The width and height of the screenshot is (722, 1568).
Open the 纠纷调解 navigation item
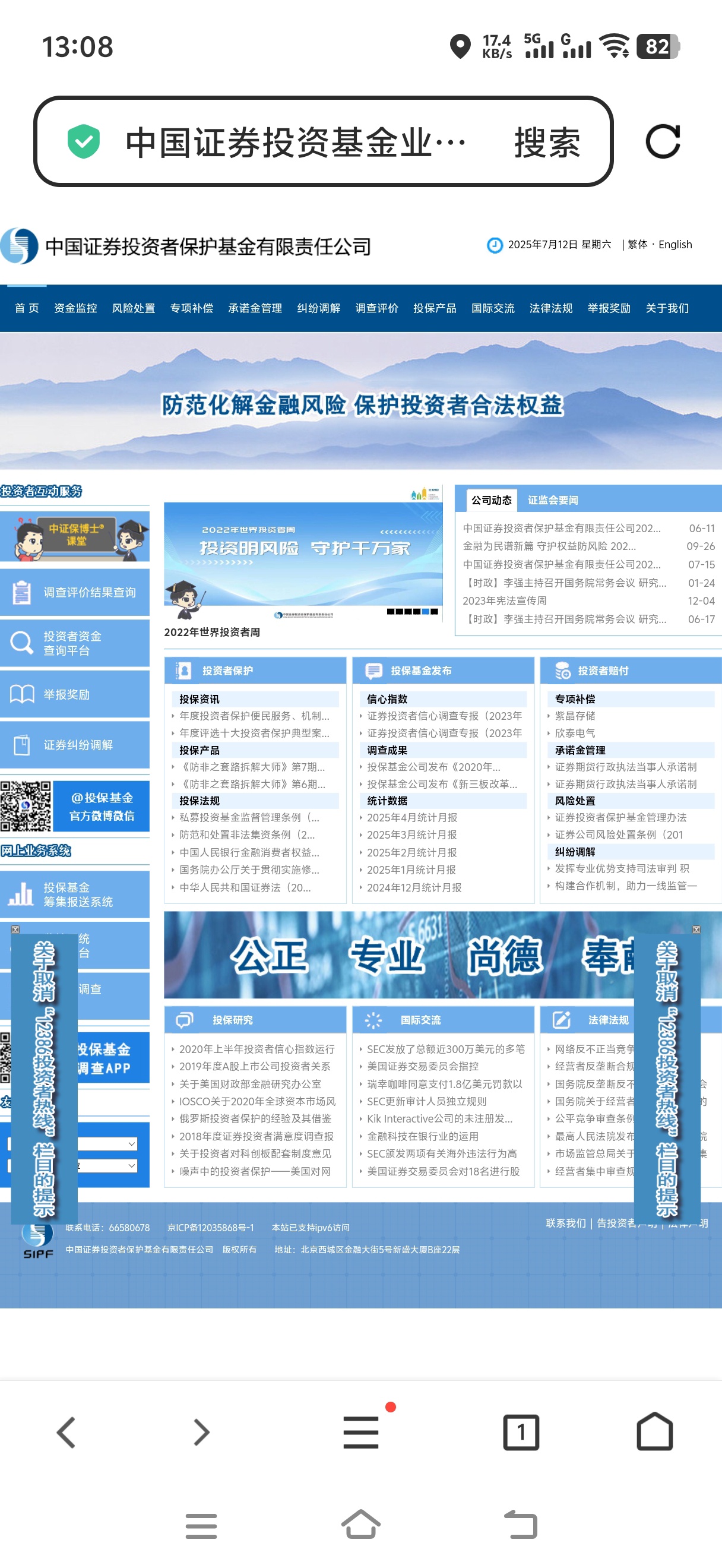(x=319, y=308)
